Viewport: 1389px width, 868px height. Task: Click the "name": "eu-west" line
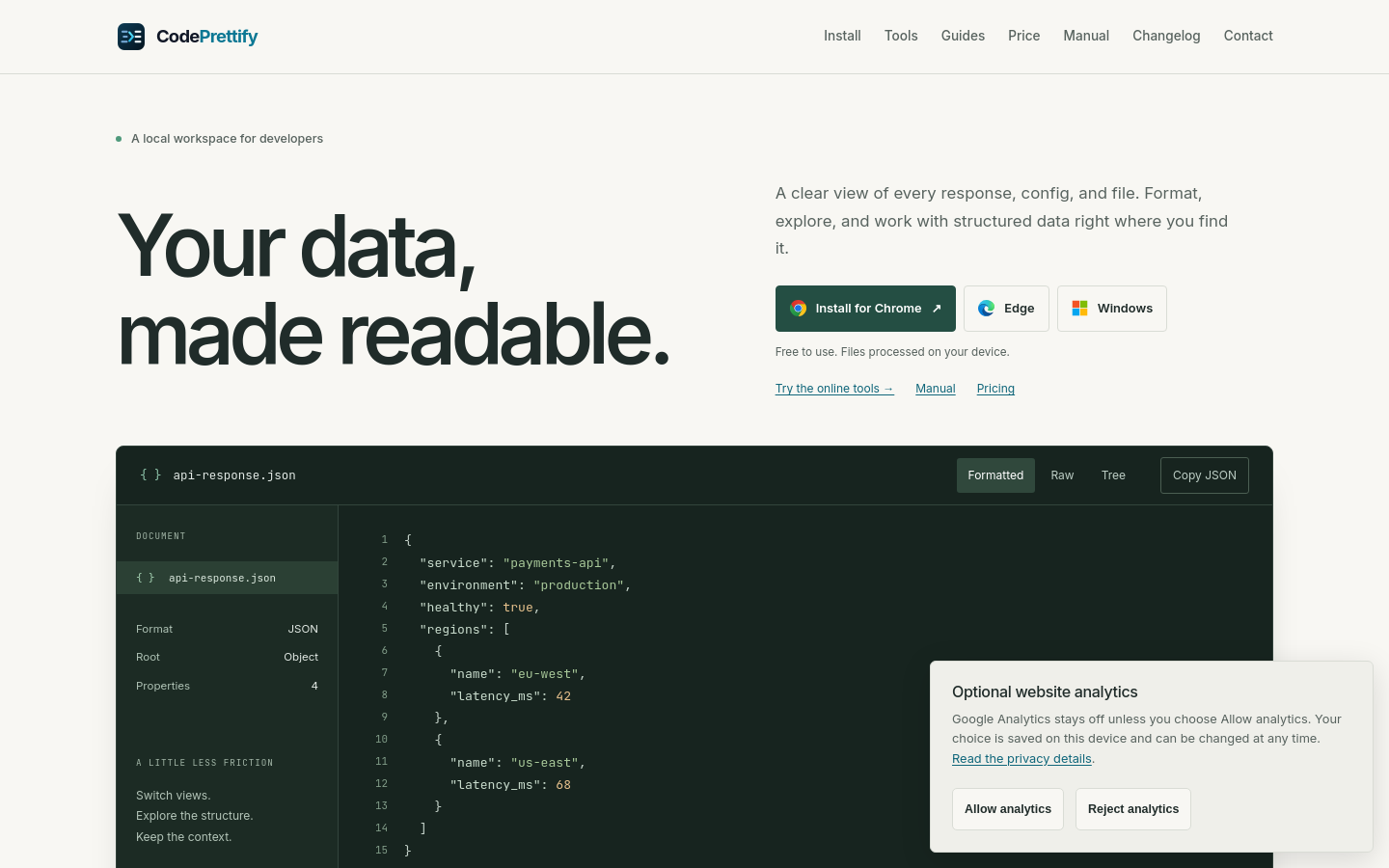click(518, 674)
